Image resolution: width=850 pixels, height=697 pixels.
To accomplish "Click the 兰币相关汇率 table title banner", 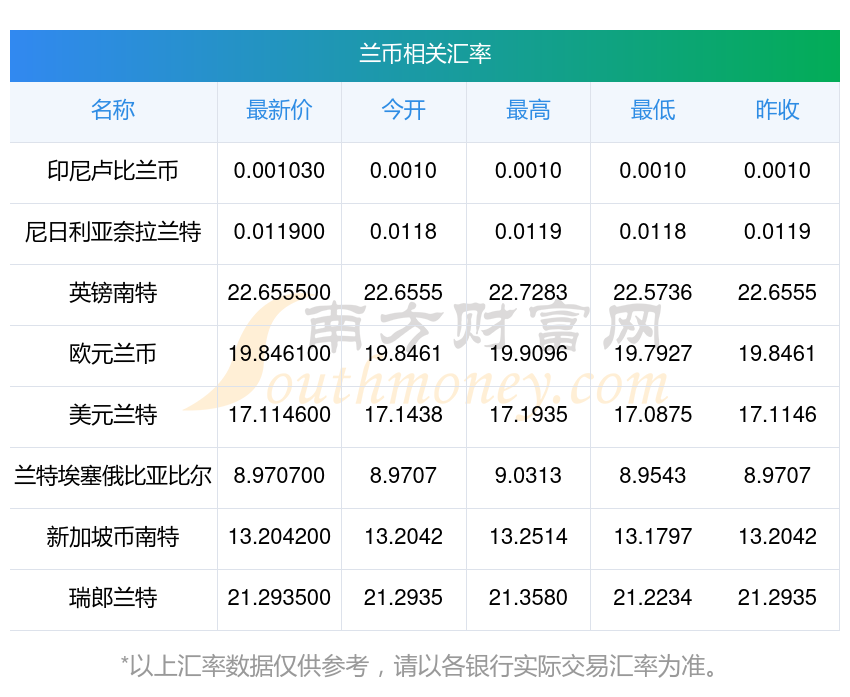I will [x=425, y=54].
